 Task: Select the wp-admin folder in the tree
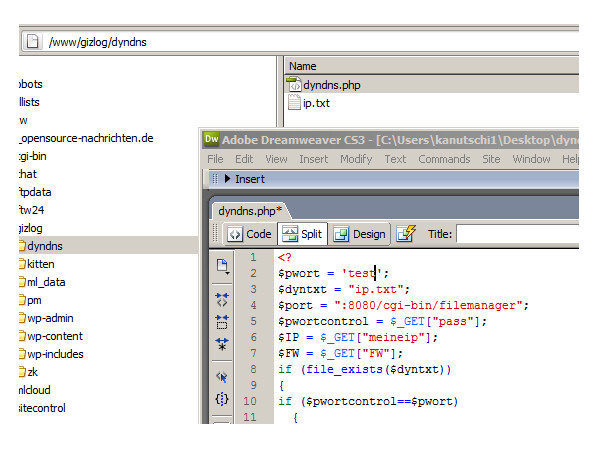(50, 318)
